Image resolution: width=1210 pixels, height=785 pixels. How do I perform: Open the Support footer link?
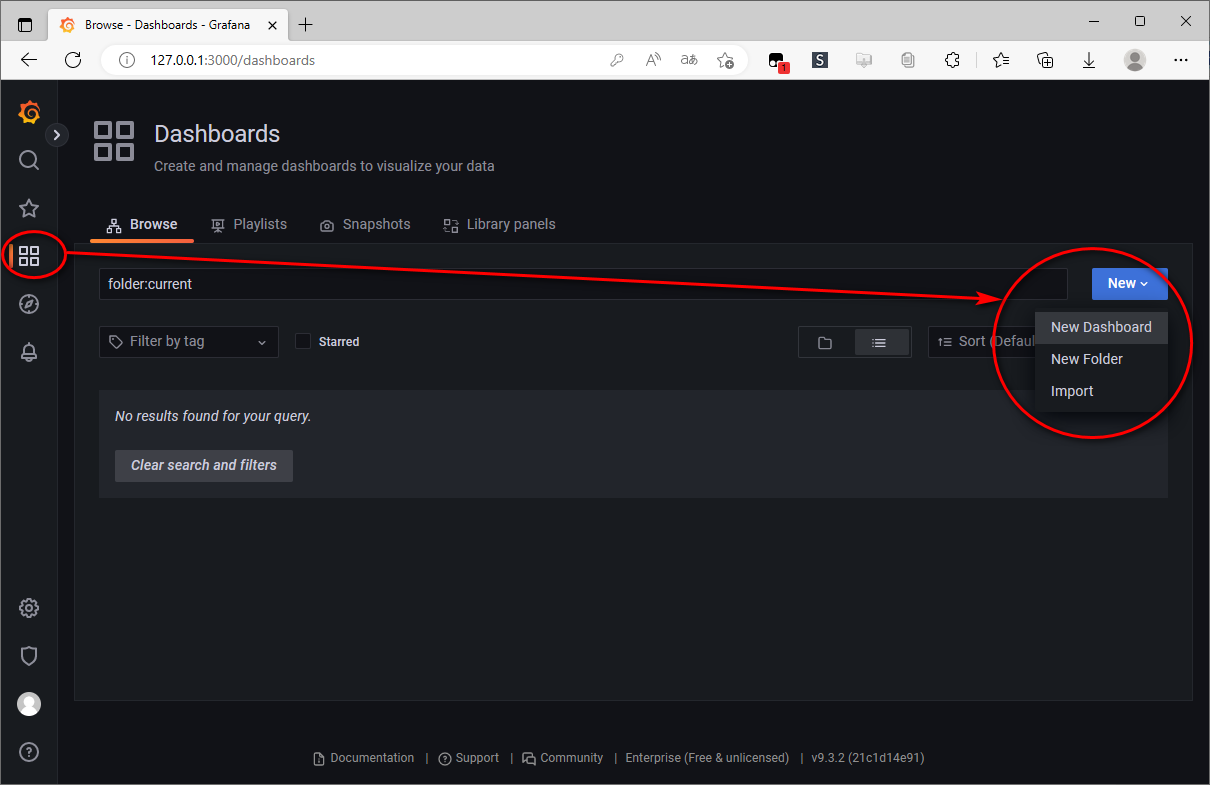(x=469, y=758)
